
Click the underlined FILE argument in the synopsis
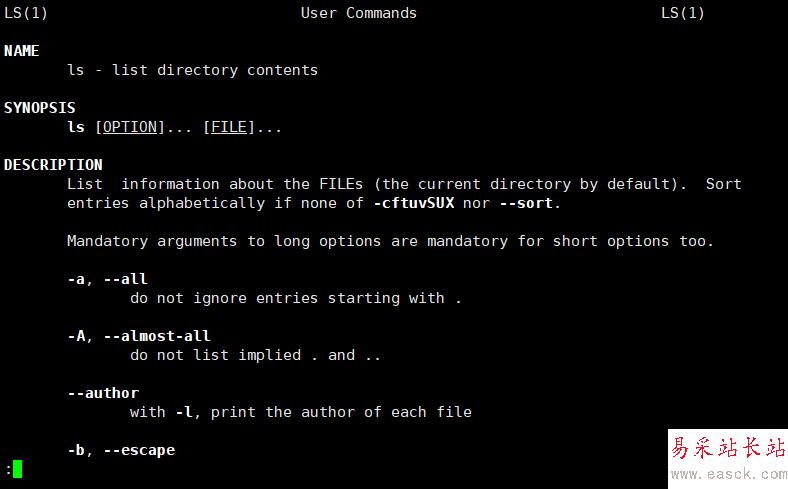[x=229, y=127]
